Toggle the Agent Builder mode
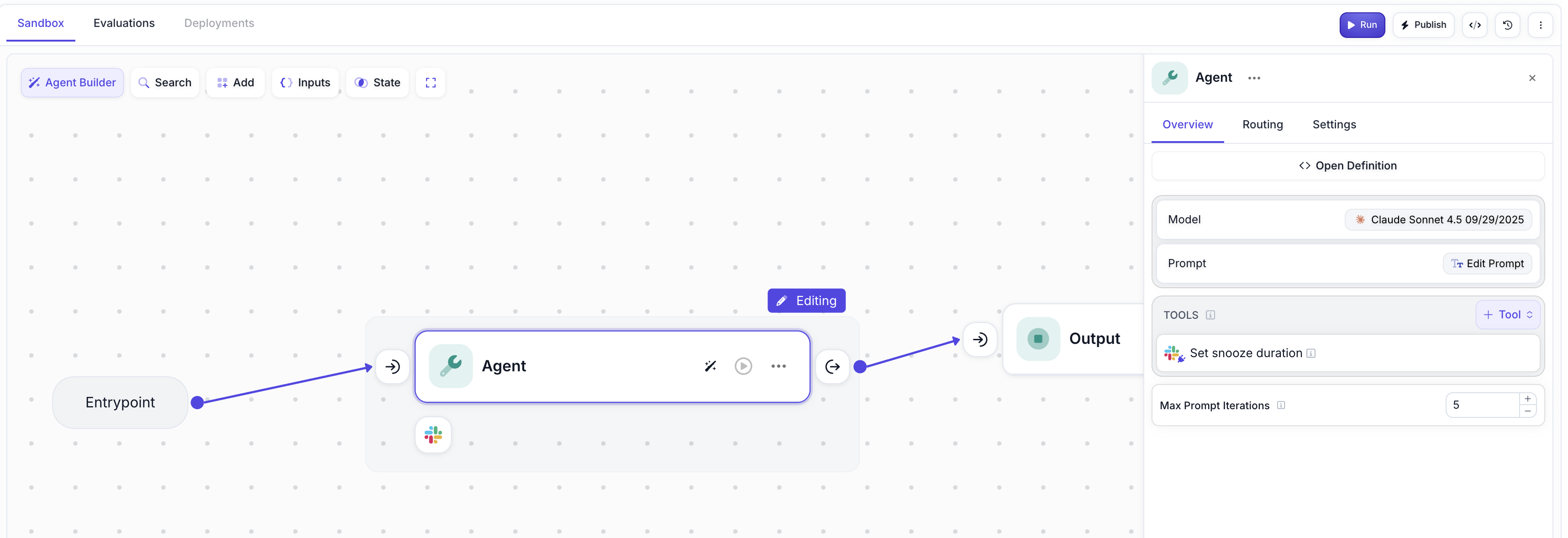This screenshot has width=1568, height=538. [73, 83]
